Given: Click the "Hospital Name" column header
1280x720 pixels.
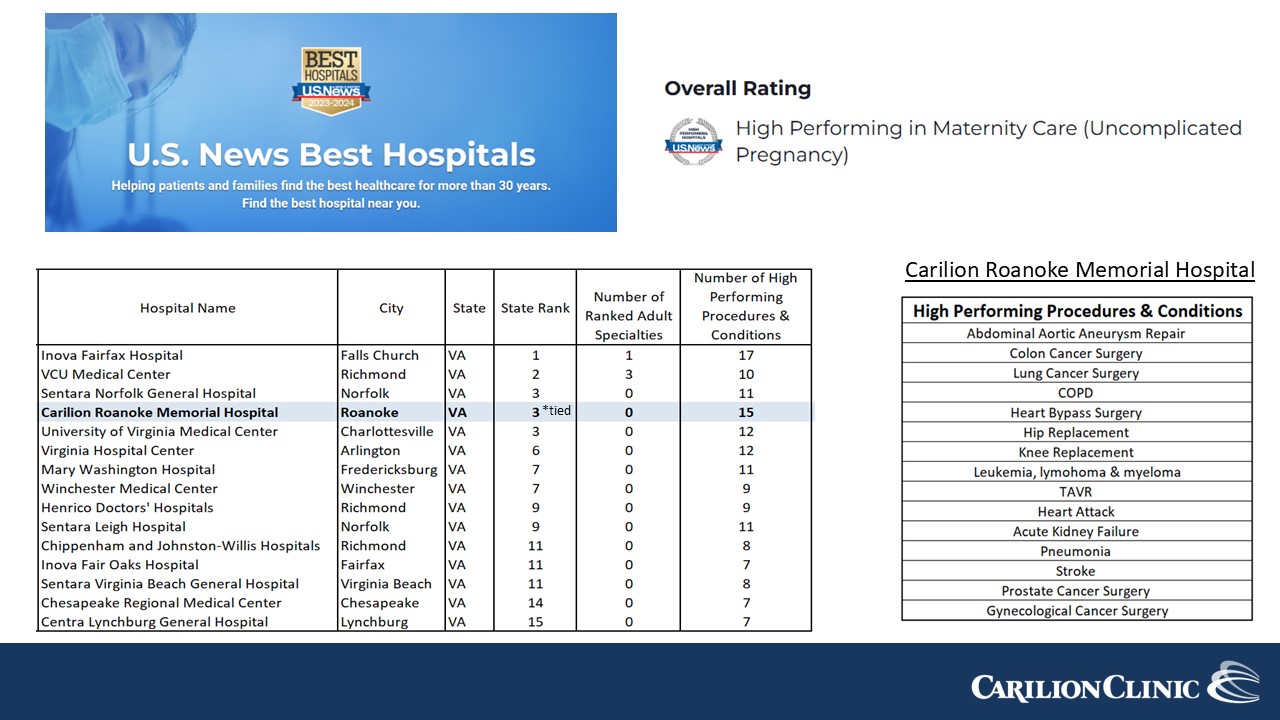Looking at the screenshot, I should [188, 308].
